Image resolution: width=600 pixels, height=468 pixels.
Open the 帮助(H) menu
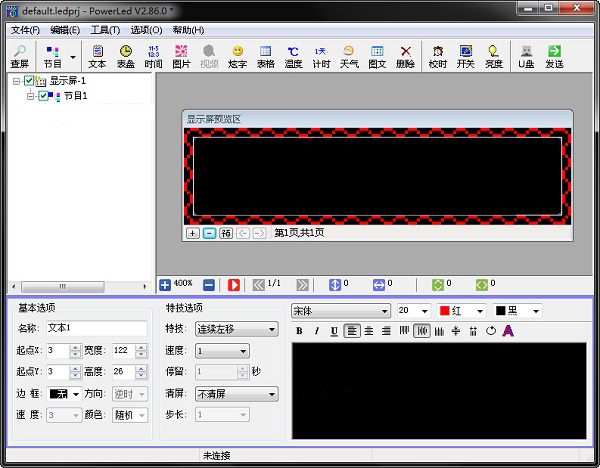(x=188, y=30)
